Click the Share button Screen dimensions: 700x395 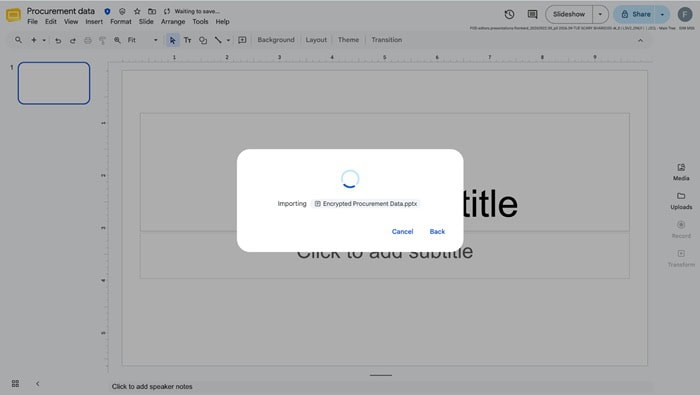(636, 14)
